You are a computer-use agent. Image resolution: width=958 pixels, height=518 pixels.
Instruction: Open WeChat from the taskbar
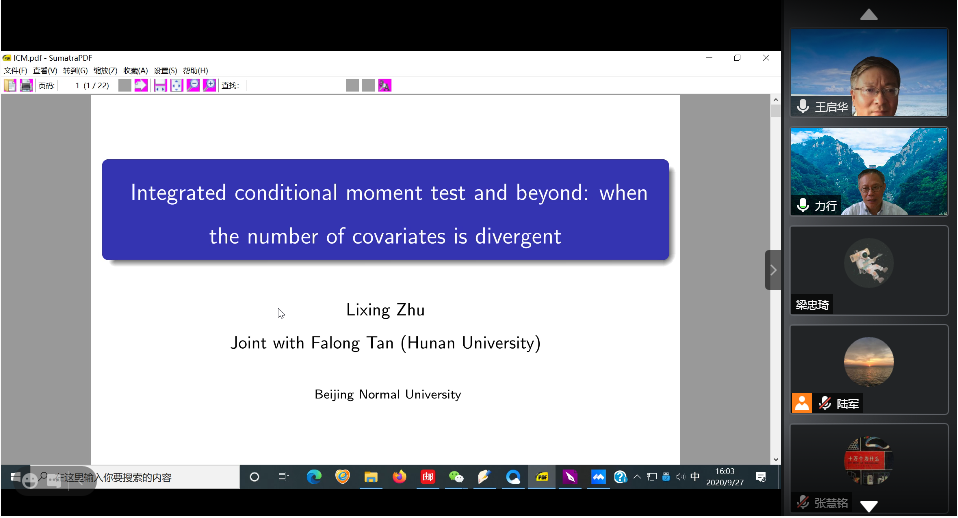pos(457,477)
